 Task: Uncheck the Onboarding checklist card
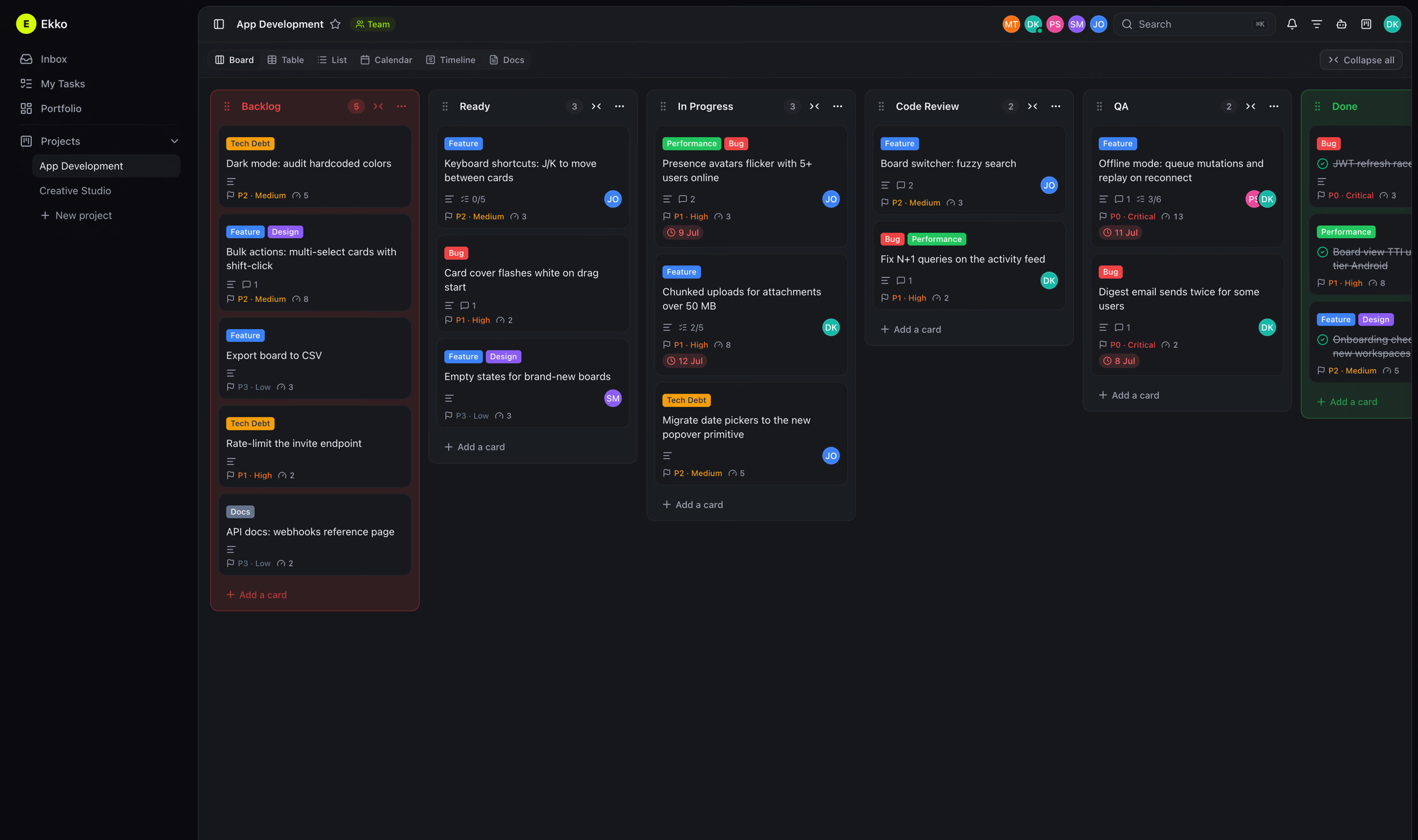1322,339
